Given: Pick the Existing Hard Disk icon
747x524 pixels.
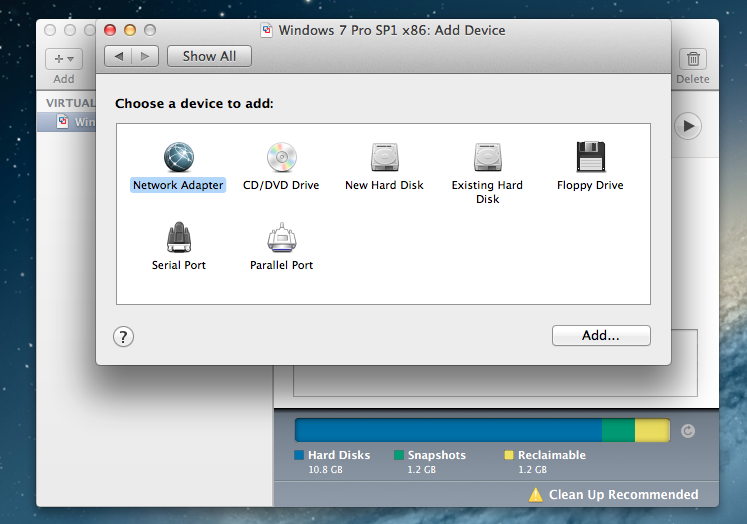Looking at the screenshot, I should [487, 157].
